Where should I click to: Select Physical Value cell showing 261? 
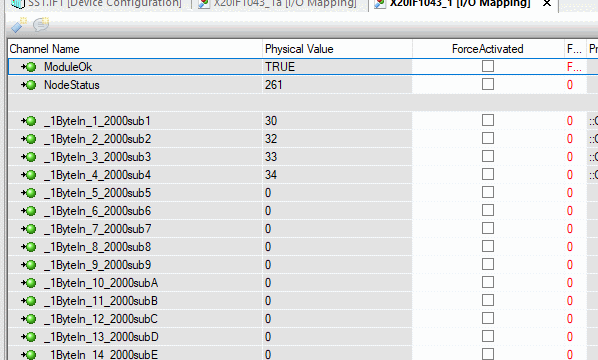(337, 85)
